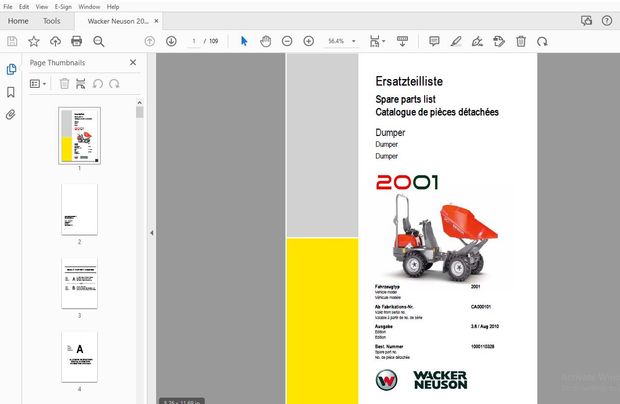
Task: Open thumbnail options dropdown menu
Action: [38, 84]
